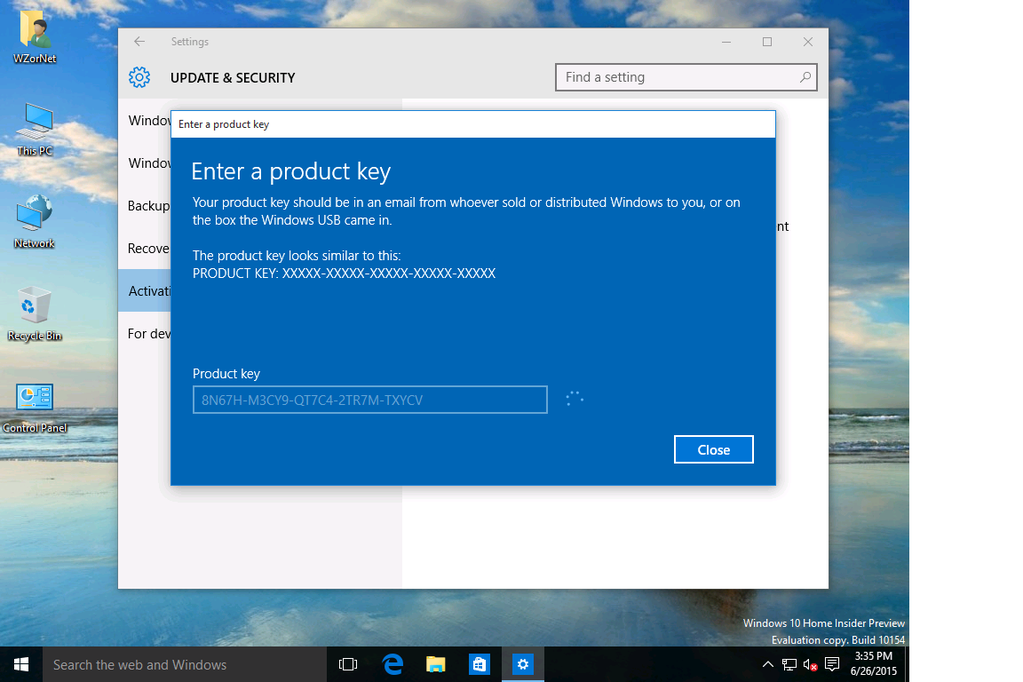The height and width of the screenshot is (682, 1023).
Task: Click the Settings gear icon in header
Action: pos(139,77)
